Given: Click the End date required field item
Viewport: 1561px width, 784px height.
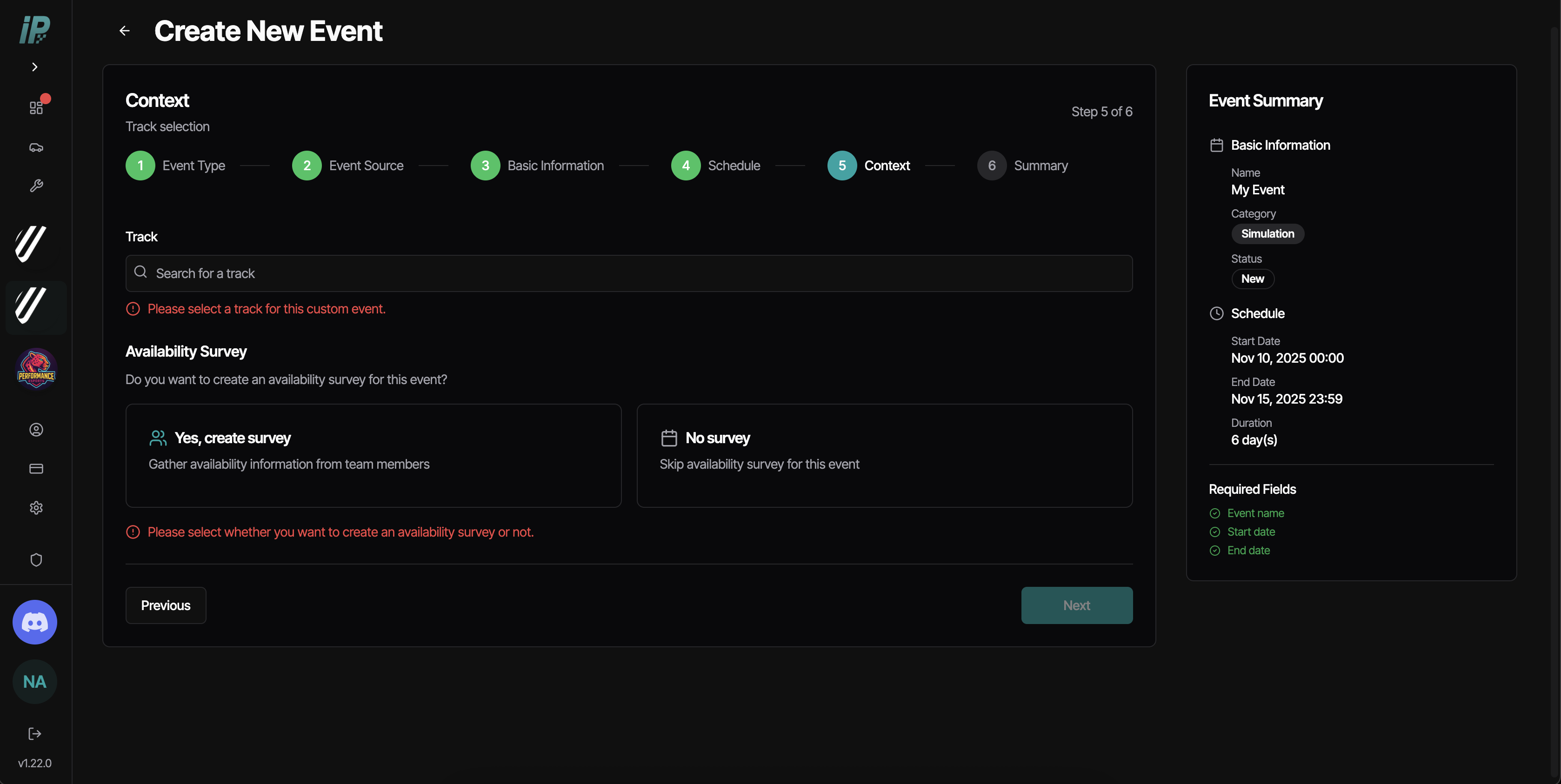Looking at the screenshot, I should 1240,551.
